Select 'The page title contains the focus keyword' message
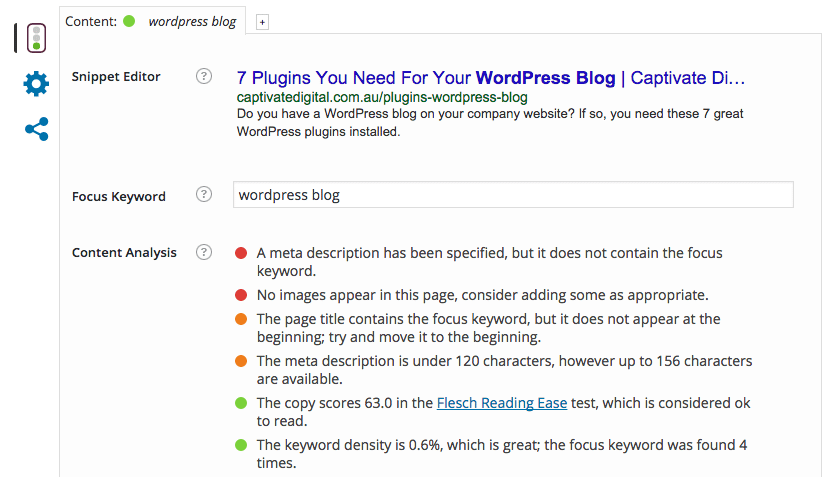 coord(489,328)
